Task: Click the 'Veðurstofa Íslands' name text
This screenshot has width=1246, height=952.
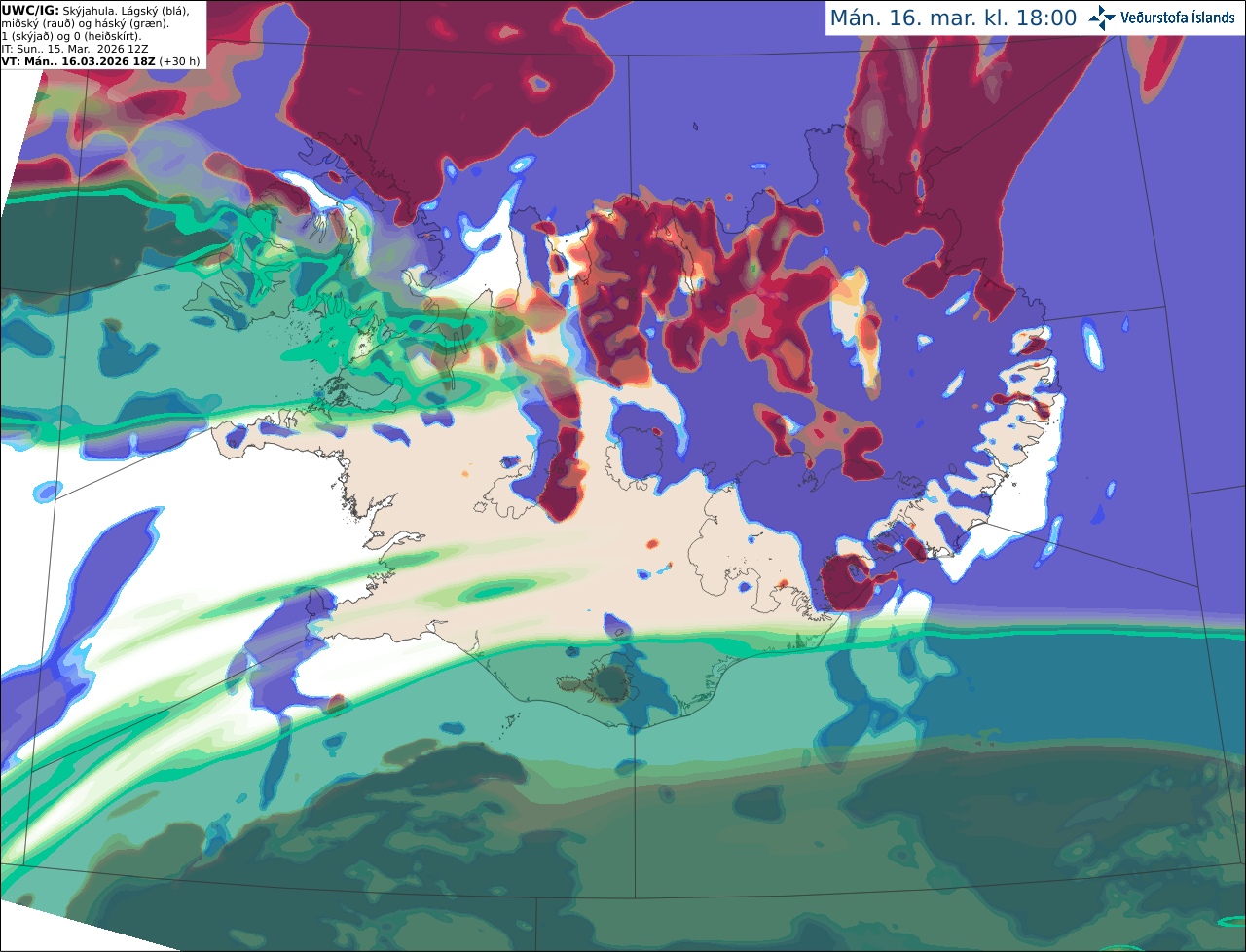Action: (1178, 18)
